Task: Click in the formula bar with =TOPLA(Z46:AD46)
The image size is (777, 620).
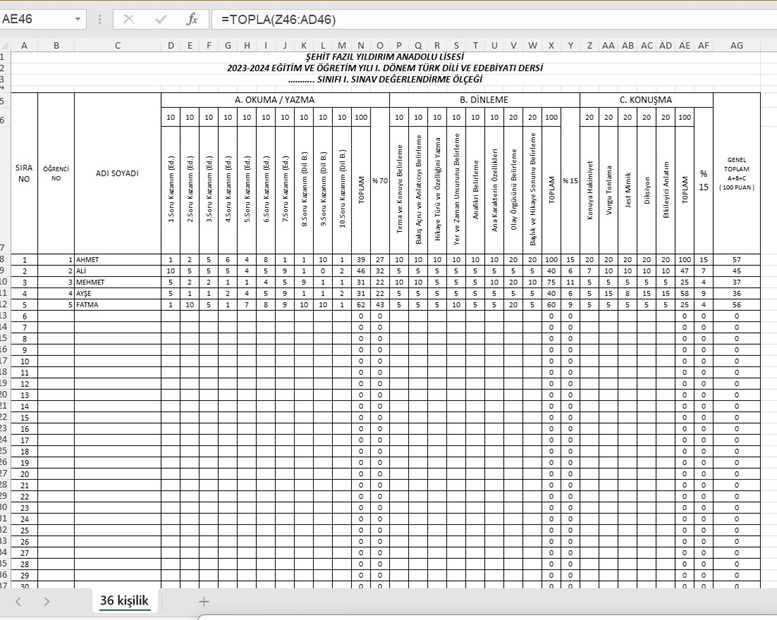Action: tap(493, 19)
